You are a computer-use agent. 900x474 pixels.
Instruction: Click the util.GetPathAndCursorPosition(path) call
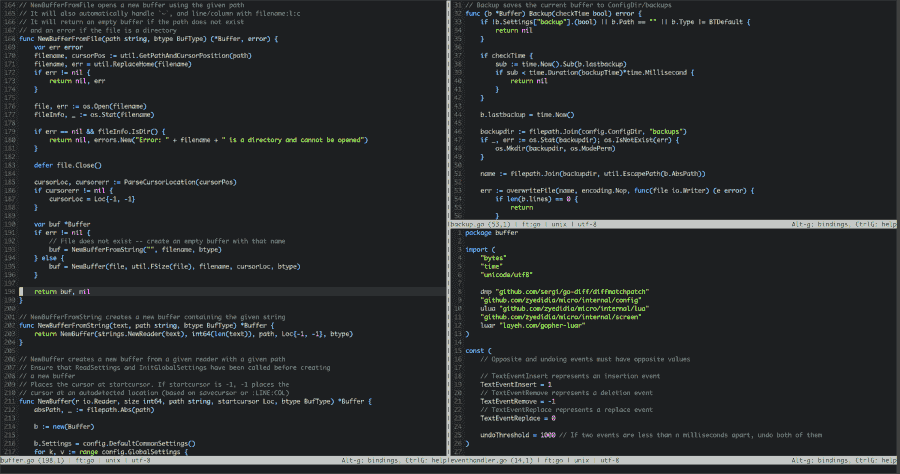pos(185,56)
